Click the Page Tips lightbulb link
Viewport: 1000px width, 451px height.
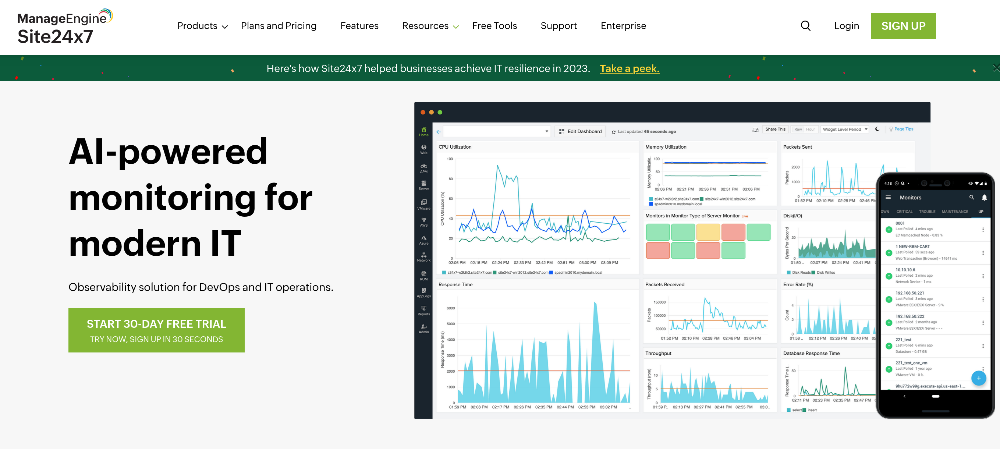[x=901, y=129]
